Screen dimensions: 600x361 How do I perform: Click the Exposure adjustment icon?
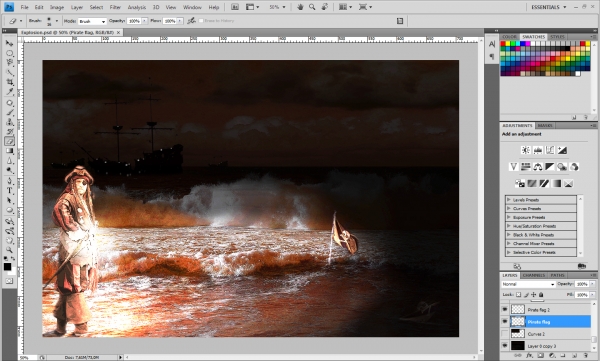[562, 150]
